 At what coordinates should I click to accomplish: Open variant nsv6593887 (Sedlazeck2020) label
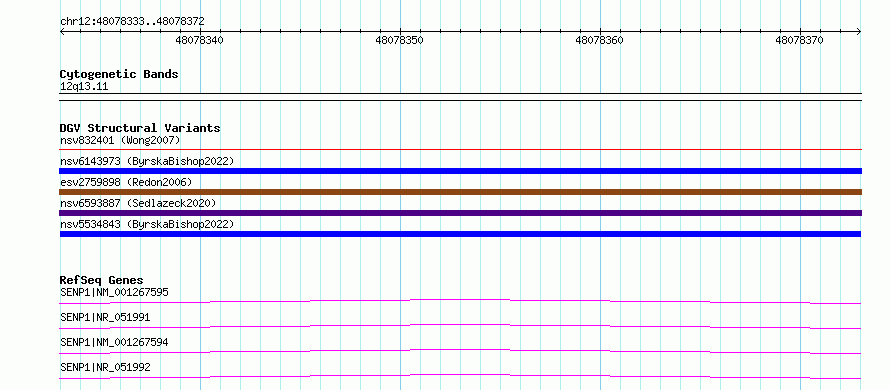(x=138, y=203)
